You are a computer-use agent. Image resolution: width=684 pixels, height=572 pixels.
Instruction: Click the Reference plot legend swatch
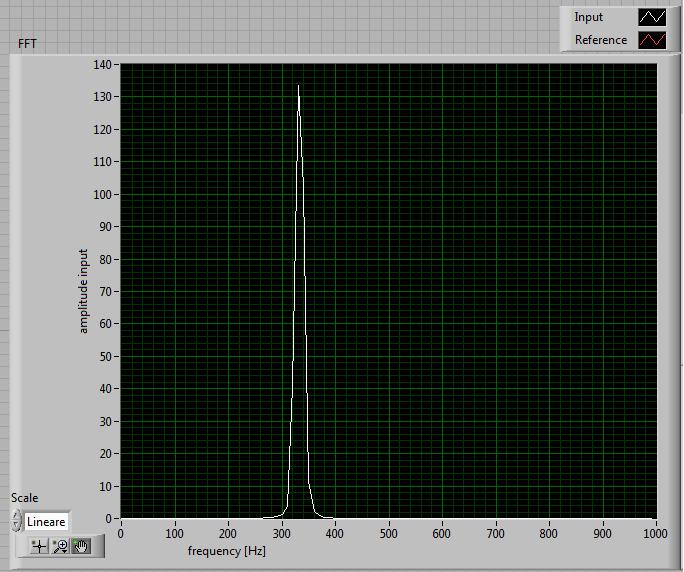coord(652,40)
